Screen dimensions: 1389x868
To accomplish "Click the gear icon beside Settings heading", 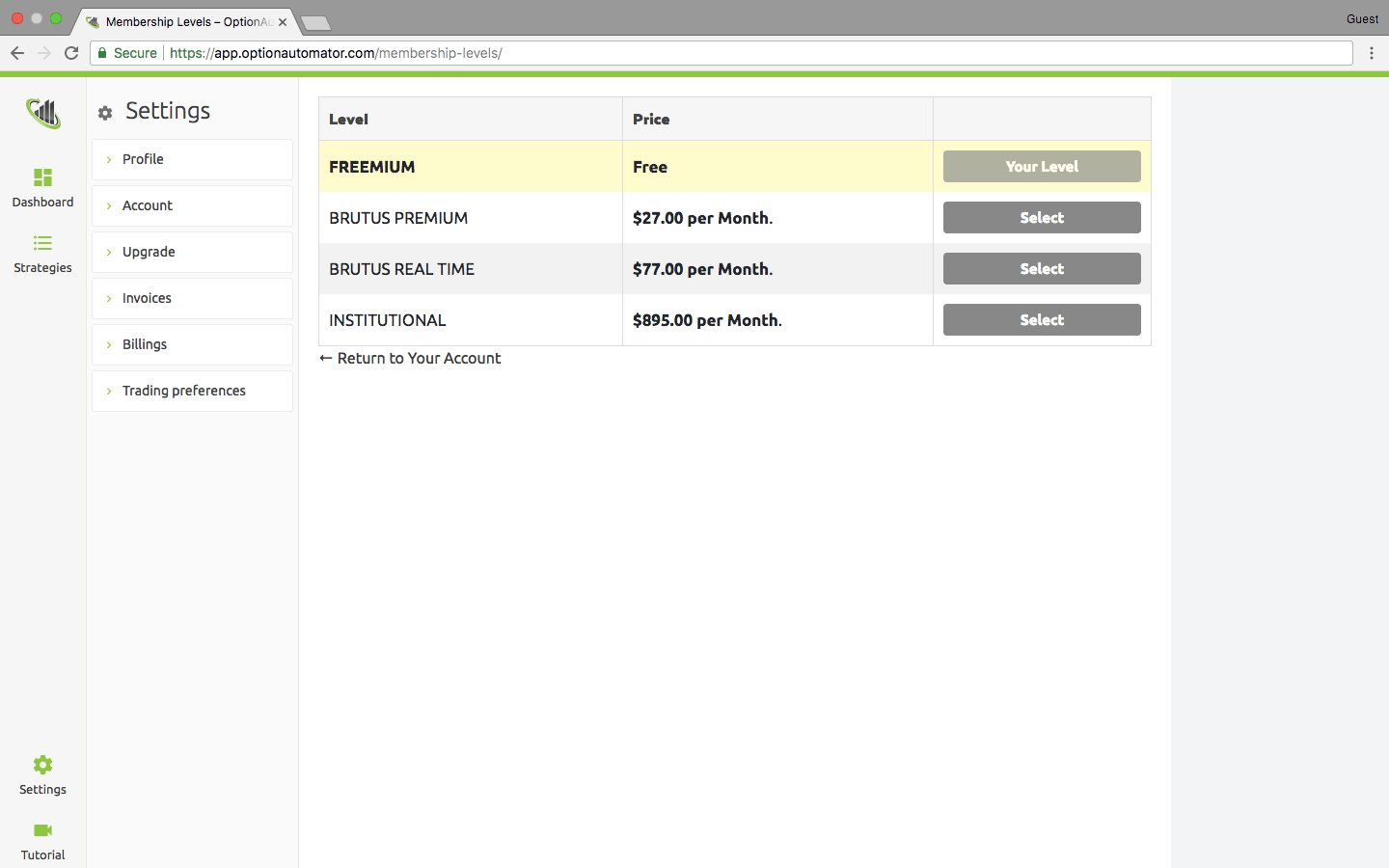I will click(104, 112).
